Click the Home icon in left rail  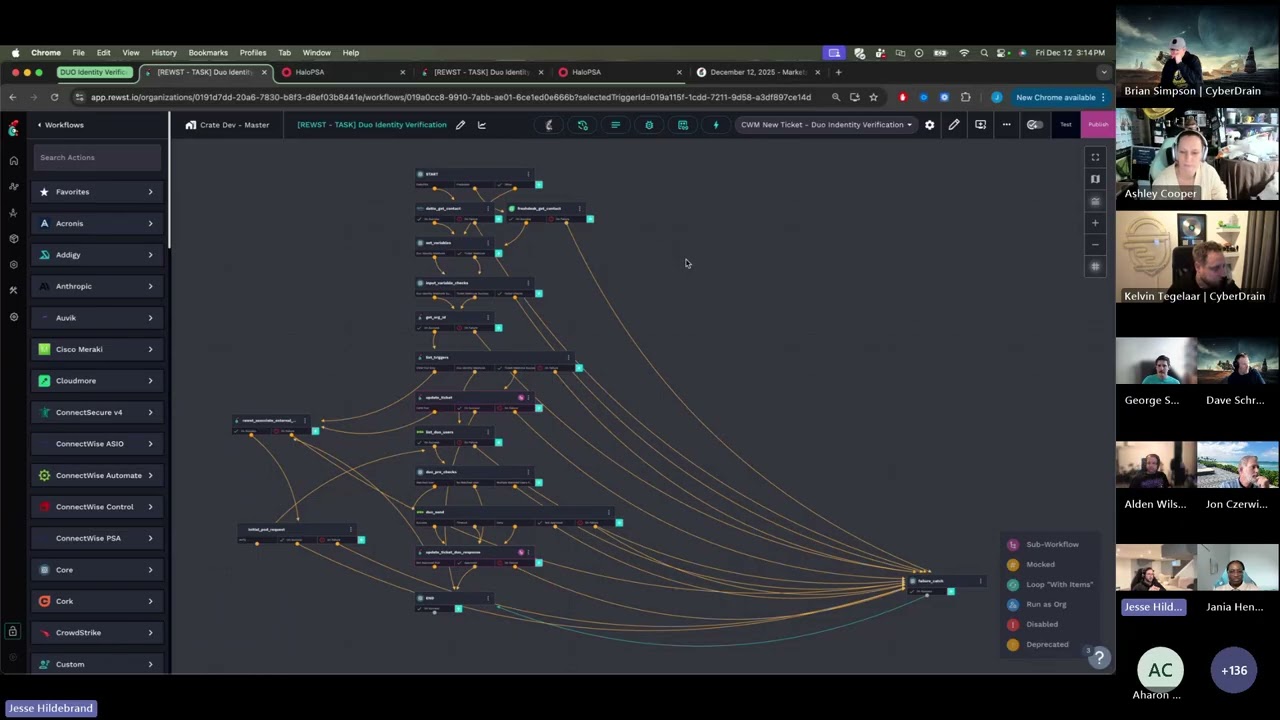click(x=14, y=160)
